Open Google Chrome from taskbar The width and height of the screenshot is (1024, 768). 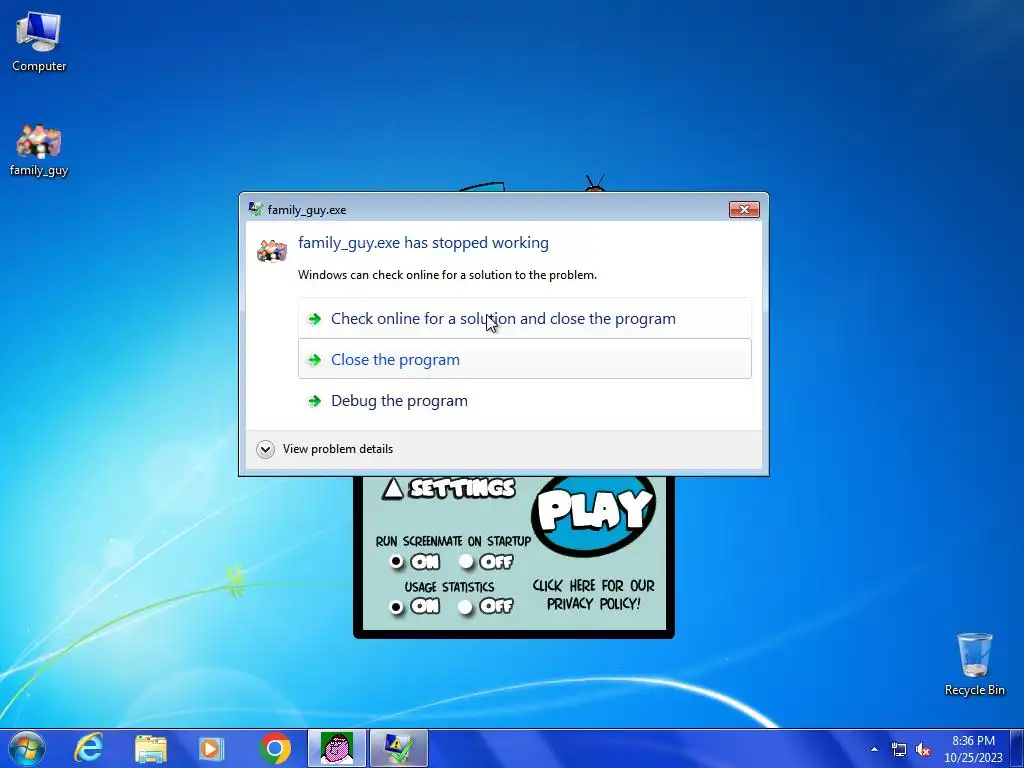pos(275,748)
